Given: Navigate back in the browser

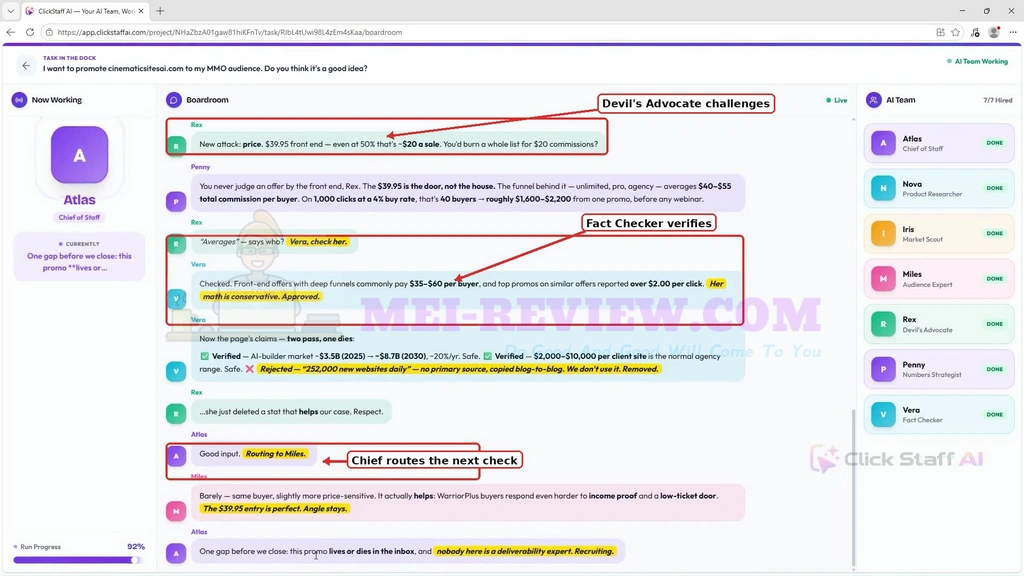Looking at the screenshot, I should click(11, 32).
